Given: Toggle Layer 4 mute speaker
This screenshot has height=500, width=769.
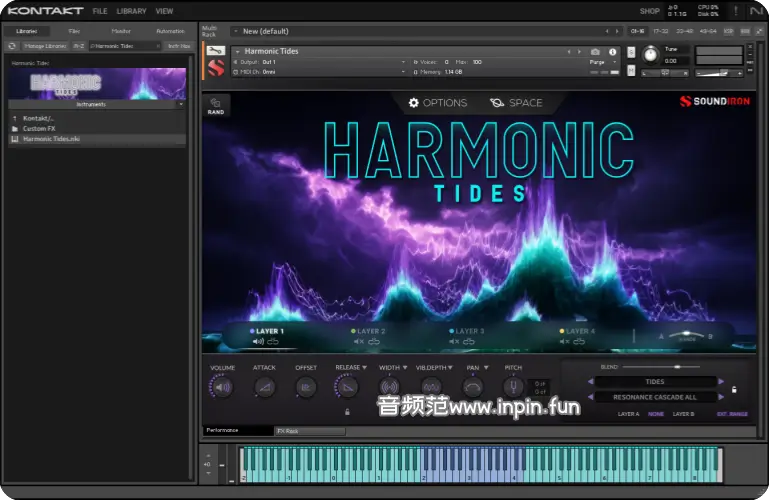Looking at the screenshot, I should point(565,341).
